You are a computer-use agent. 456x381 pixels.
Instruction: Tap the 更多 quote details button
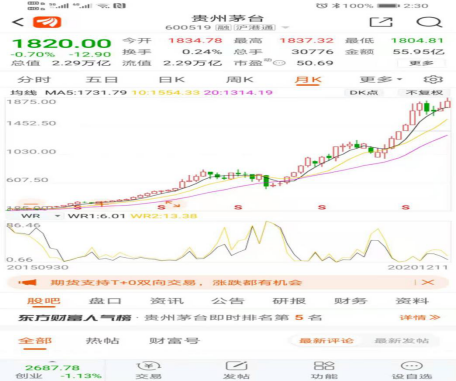click(x=421, y=63)
